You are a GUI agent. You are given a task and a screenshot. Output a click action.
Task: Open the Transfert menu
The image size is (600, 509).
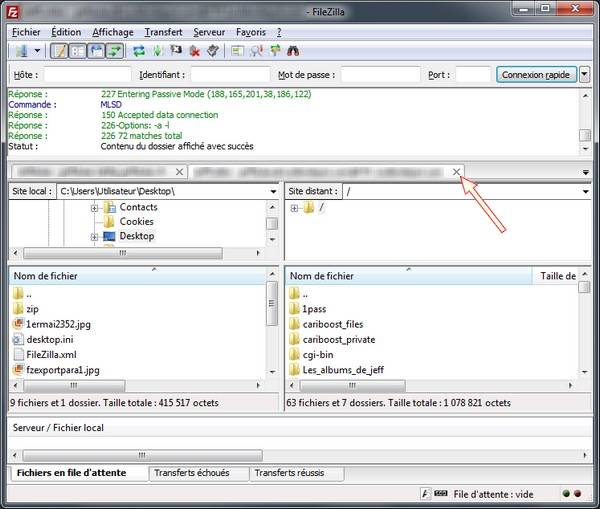tap(163, 32)
